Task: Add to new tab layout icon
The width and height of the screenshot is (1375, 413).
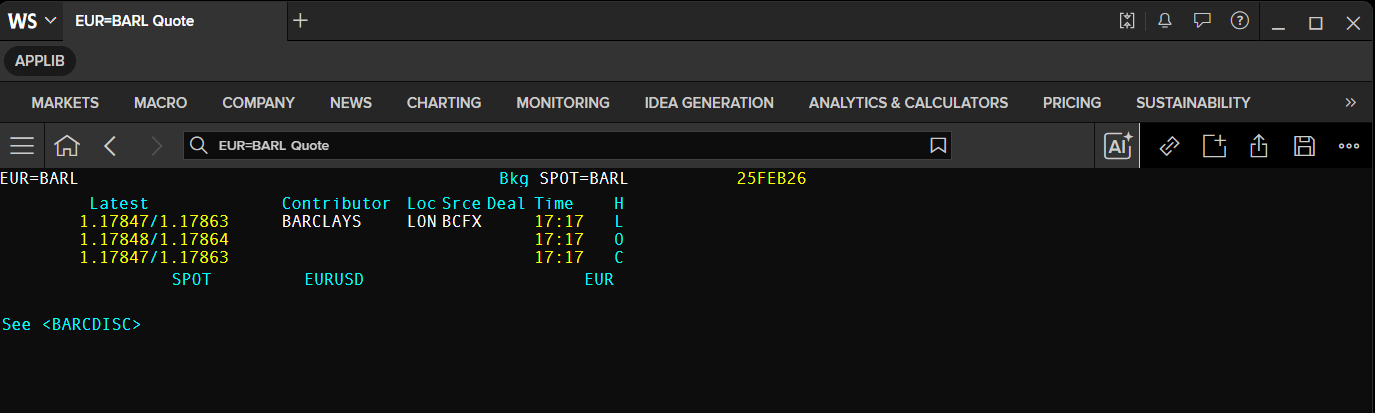Action: 1214,146
